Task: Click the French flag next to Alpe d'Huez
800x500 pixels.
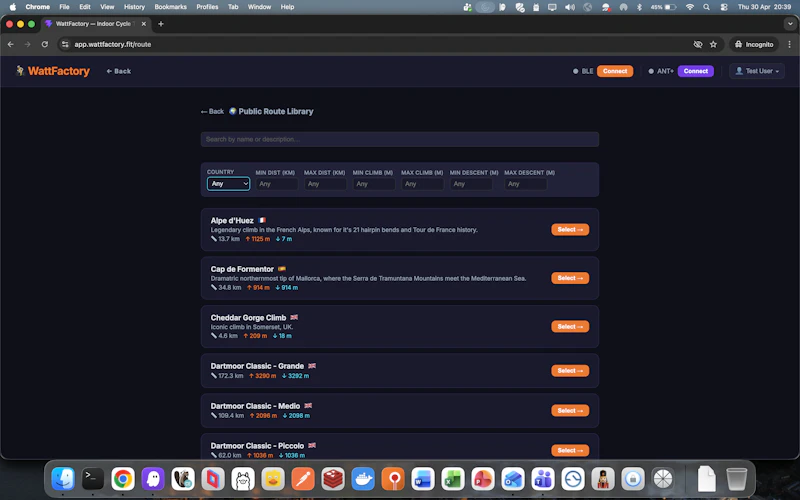Action: (x=262, y=220)
